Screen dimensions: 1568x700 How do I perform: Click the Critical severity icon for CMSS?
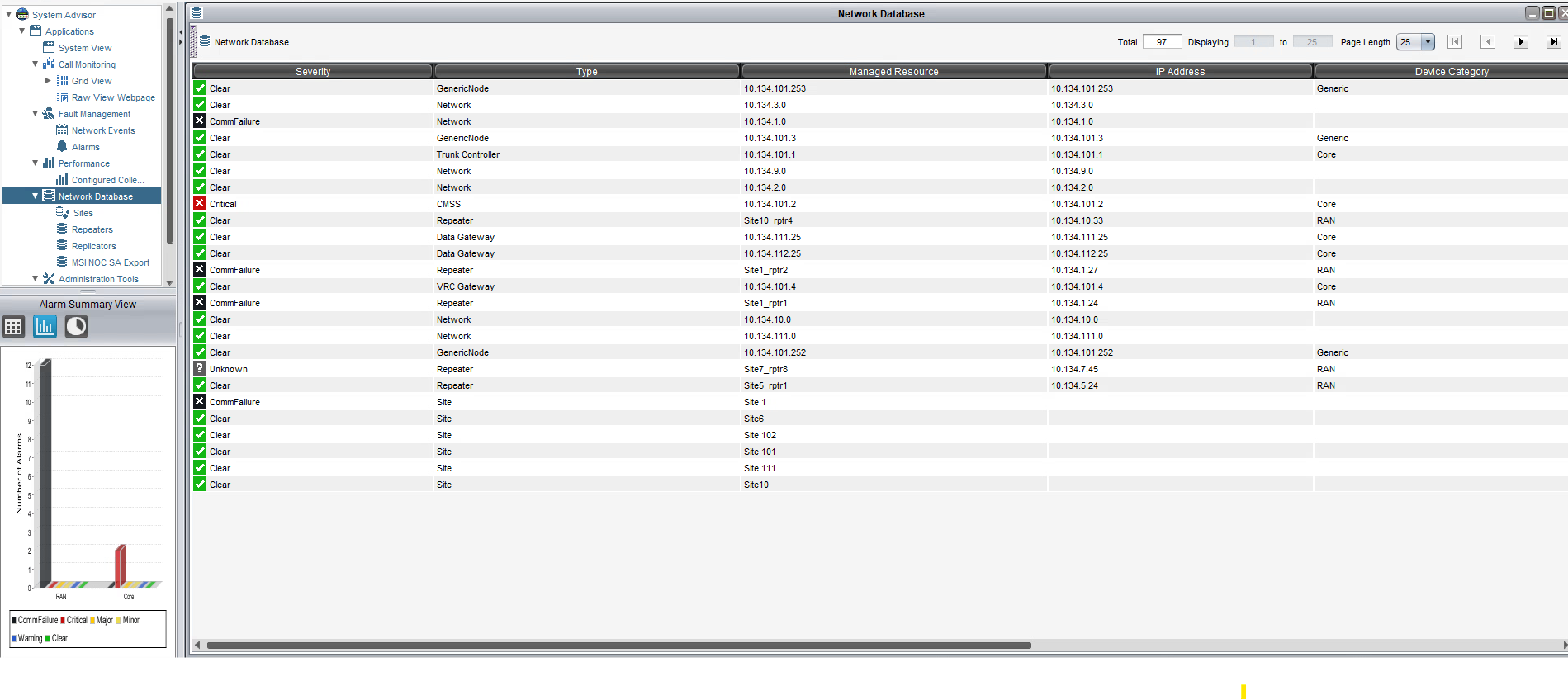tap(200, 203)
